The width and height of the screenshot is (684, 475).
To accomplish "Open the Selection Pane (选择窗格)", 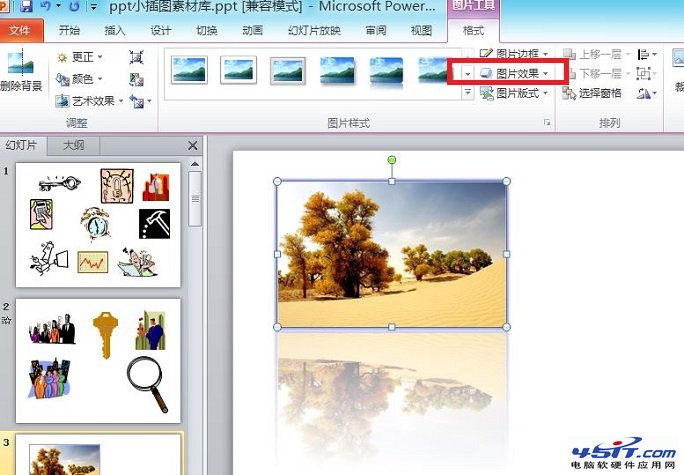I will [x=592, y=93].
